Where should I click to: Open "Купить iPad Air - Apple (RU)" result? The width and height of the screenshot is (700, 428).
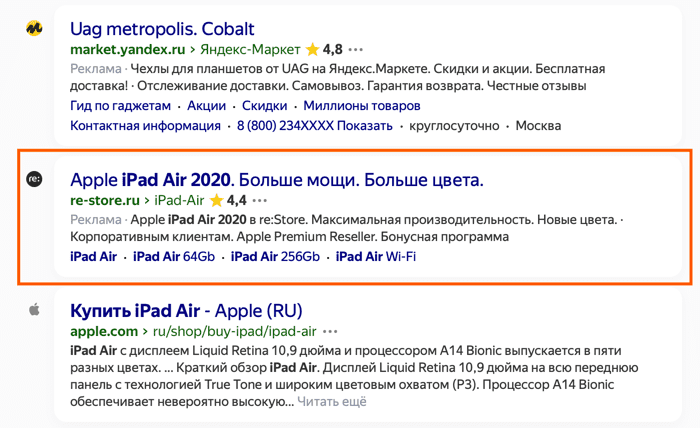pyautogui.click(x=186, y=310)
